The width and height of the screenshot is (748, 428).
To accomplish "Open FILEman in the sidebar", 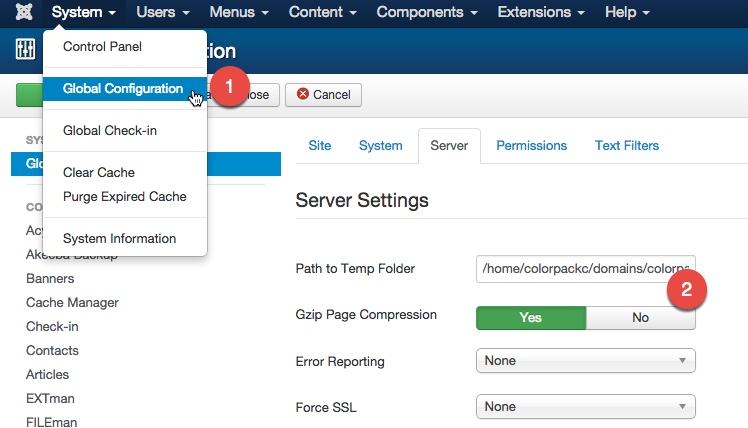I will pyautogui.click(x=52, y=422).
